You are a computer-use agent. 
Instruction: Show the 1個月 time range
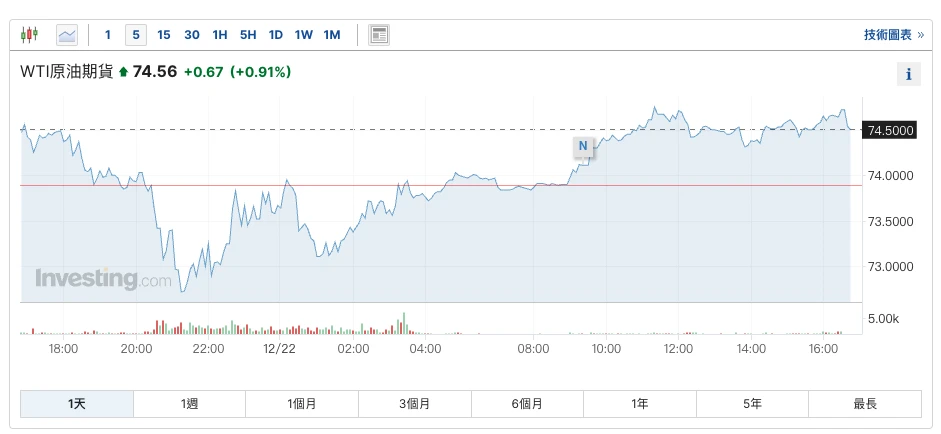coord(302,404)
